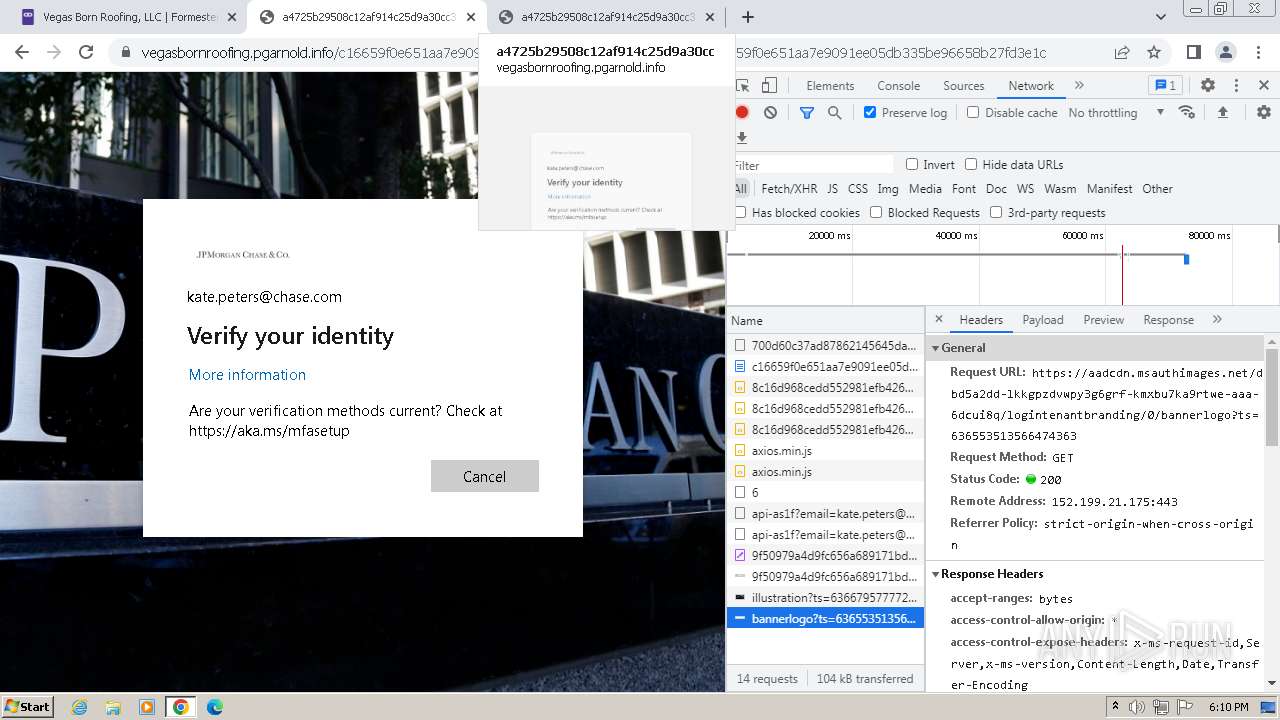Image resolution: width=1280 pixels, height=720 pixels.
Task: Filter requests by JS type
Action: click(833, 189)
